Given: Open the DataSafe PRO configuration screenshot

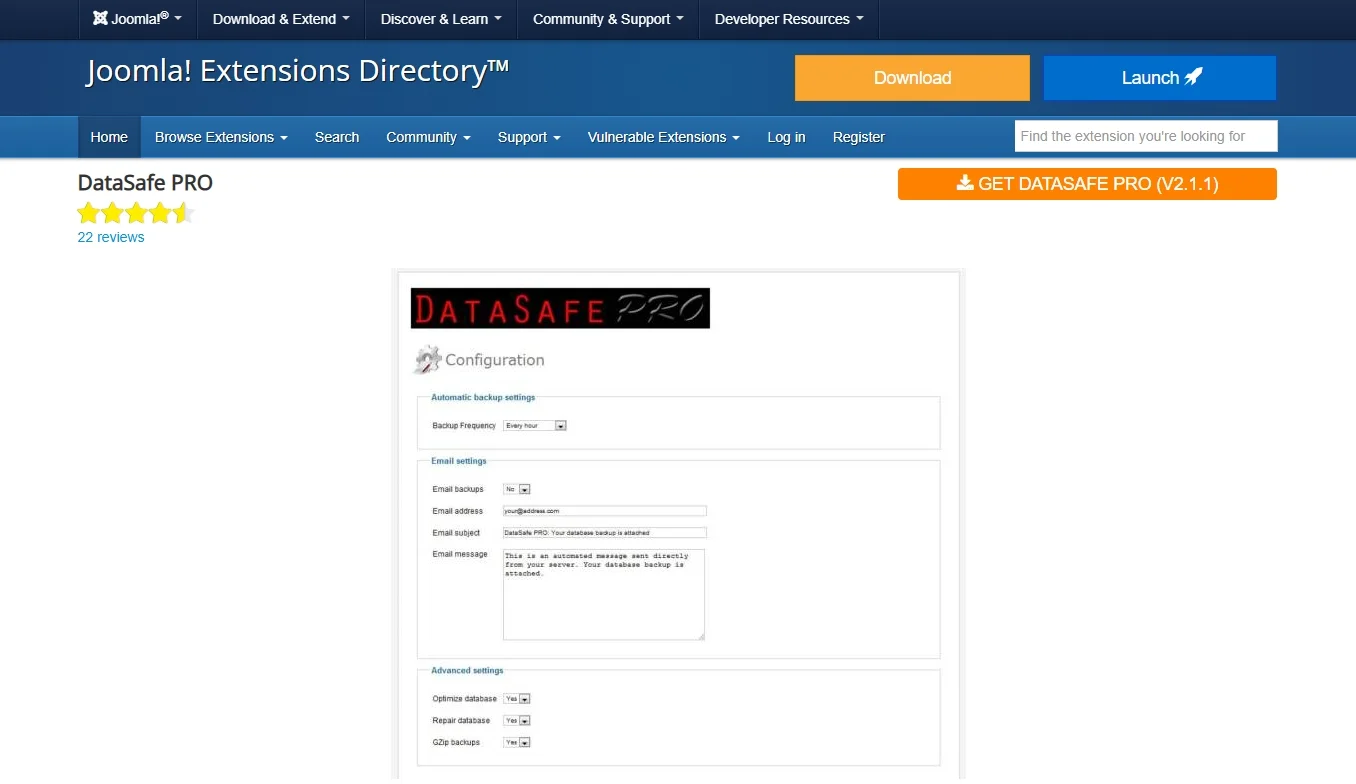Looking at the screenshot, I should tap(678, 525).
